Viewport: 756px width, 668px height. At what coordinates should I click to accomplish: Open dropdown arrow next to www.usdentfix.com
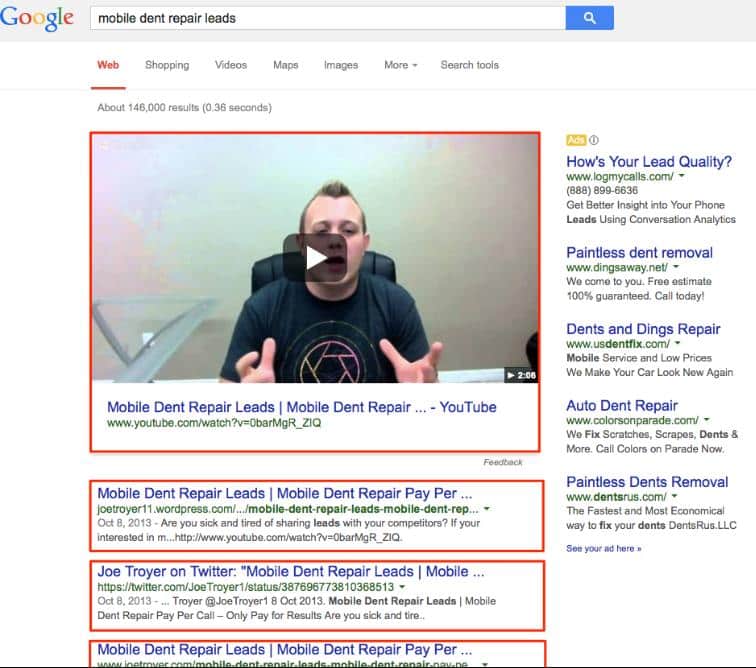(677, 343)
